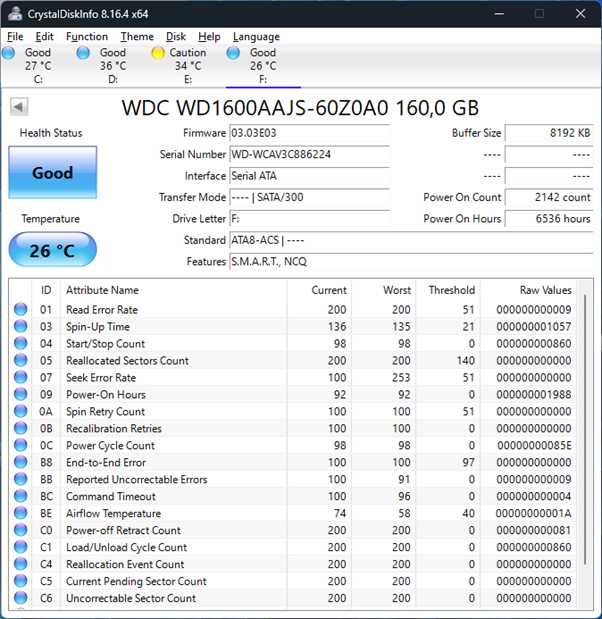Click the Standard field ATA8-ACS
The image size is (602, 619).
click(411, 240)
